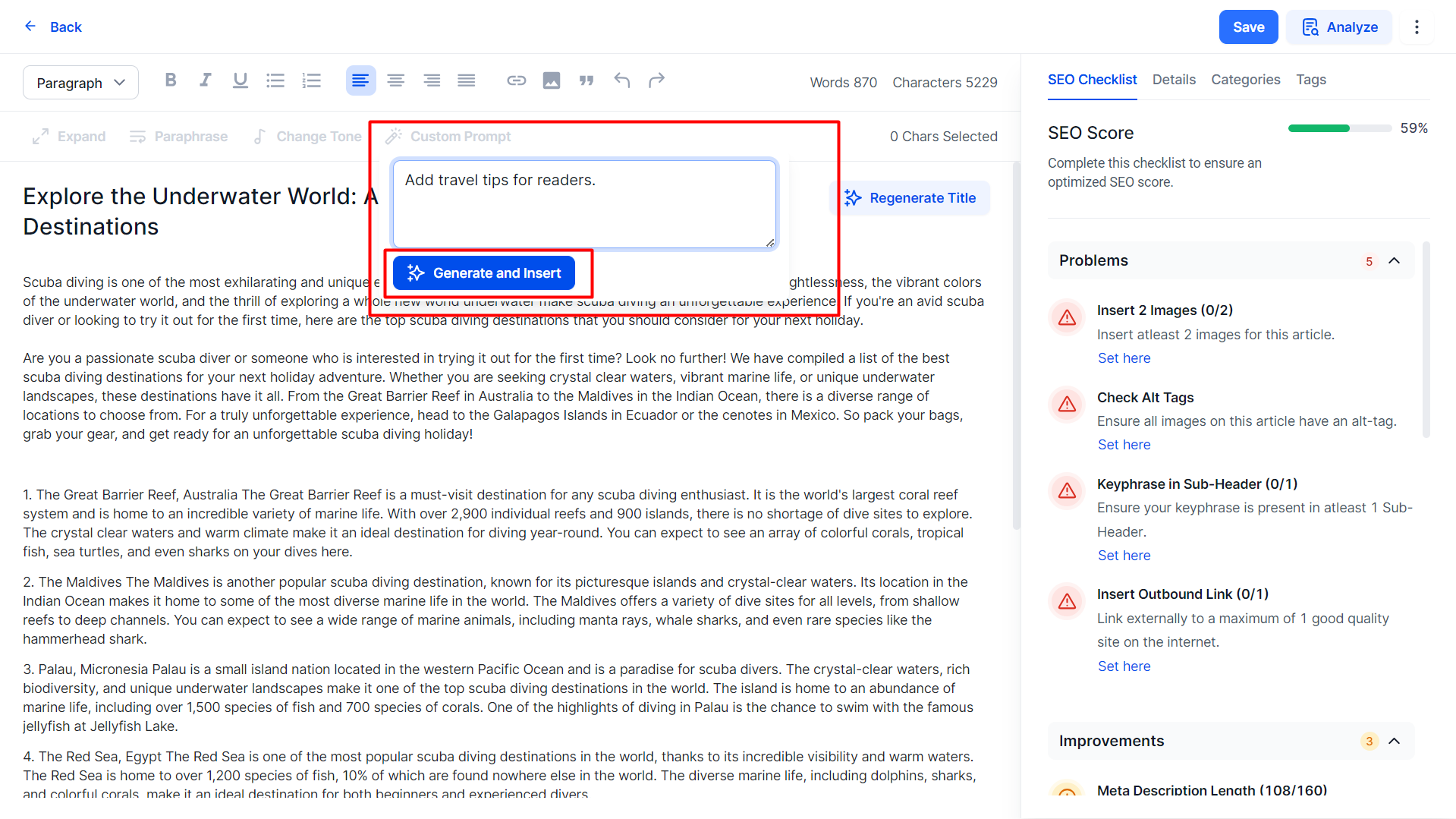Switch to the SEO Checklist tab
The width and height of the screenshot is (1456, 819).
(x=1092, y=80)
